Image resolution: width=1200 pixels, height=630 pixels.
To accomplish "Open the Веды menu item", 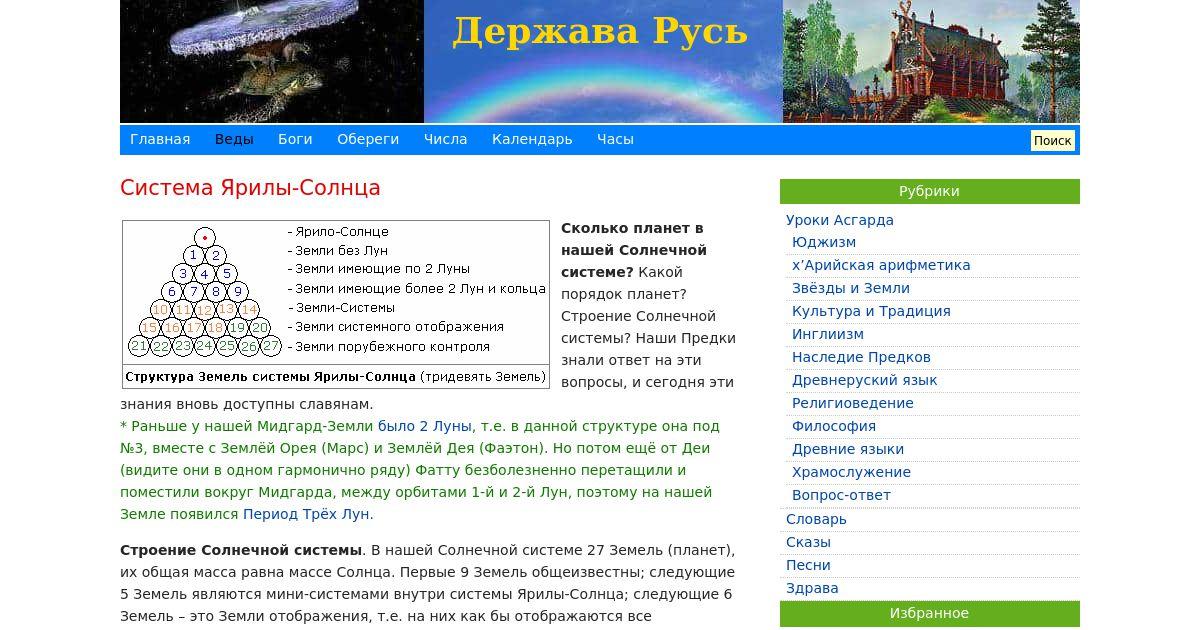I will click(234, 139).
